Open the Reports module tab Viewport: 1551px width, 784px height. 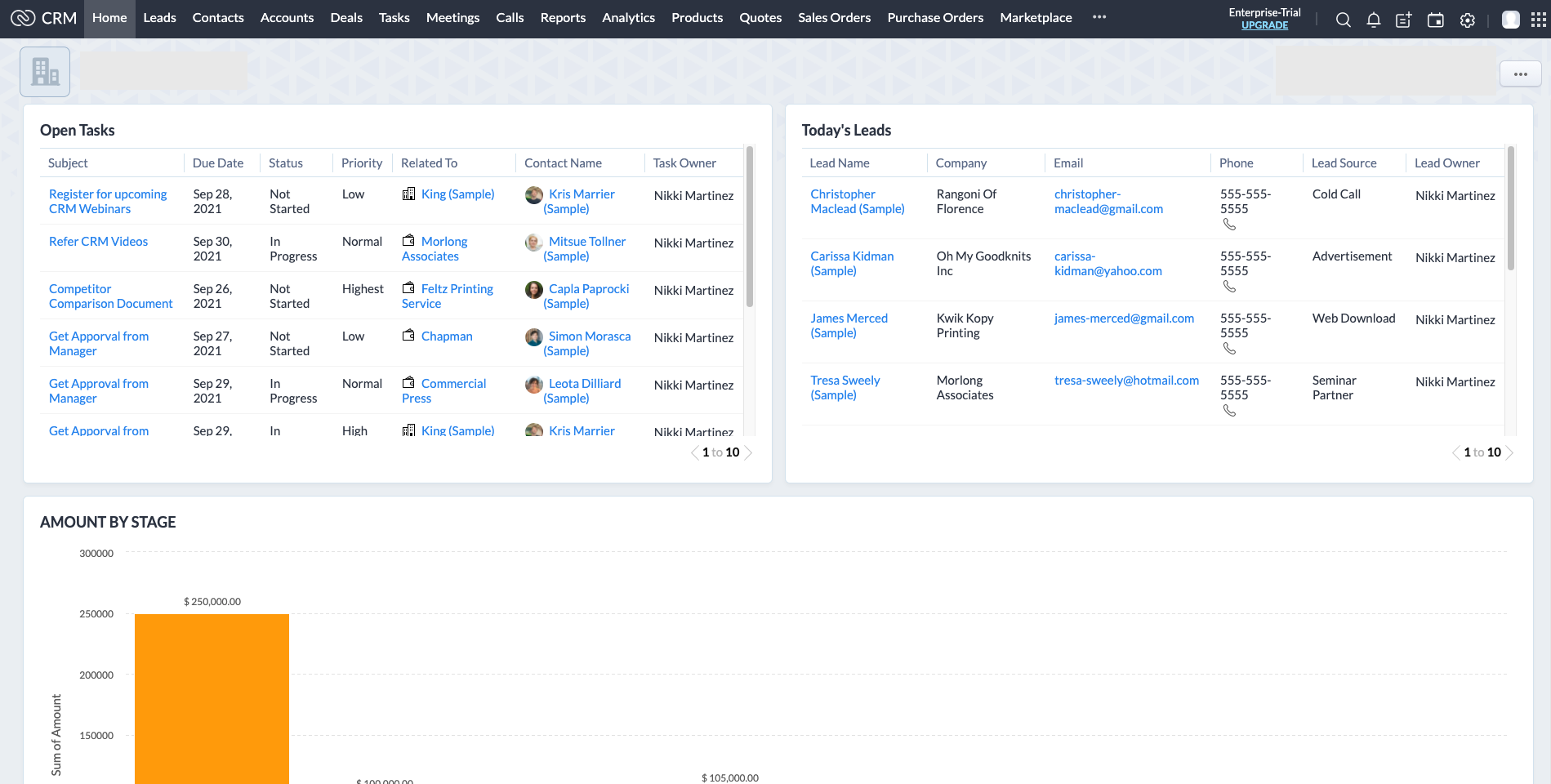[563, 18]
